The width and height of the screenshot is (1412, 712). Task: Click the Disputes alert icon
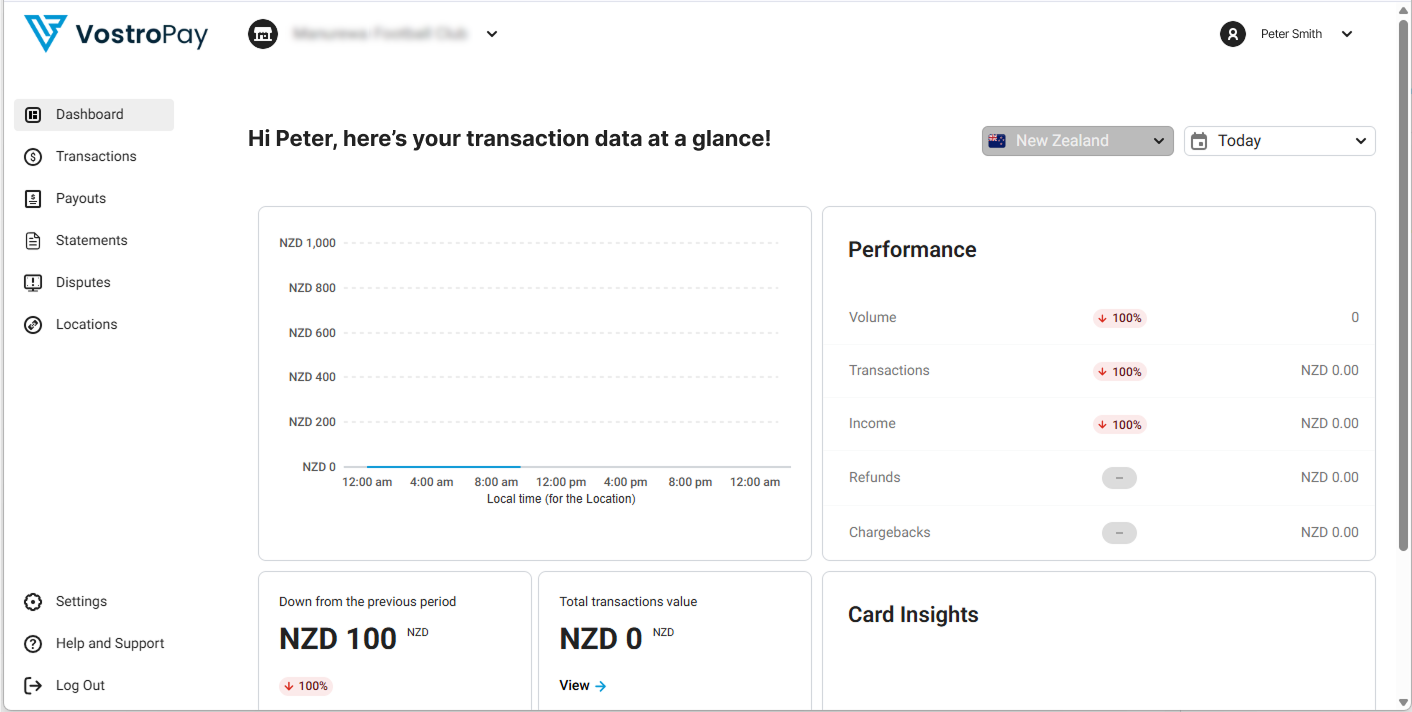(x=33, y=283)
